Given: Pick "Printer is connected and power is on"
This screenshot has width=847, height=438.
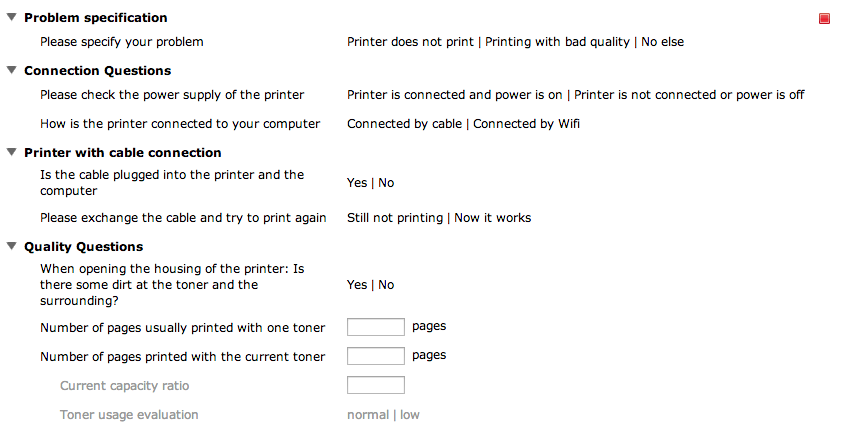Looking at the screenshot, I should pyautogui.click(x=454, y=95).
